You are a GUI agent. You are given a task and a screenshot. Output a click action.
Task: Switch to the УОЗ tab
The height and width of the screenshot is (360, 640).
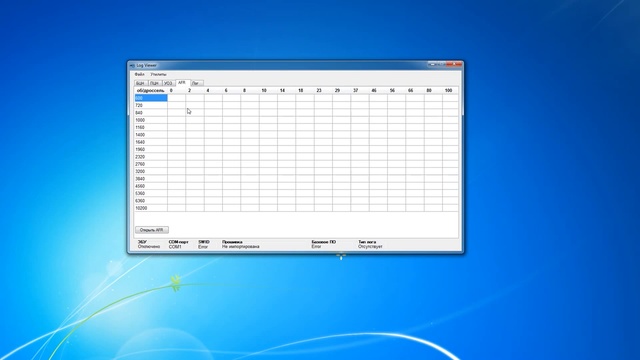click(x=168, y=83)
